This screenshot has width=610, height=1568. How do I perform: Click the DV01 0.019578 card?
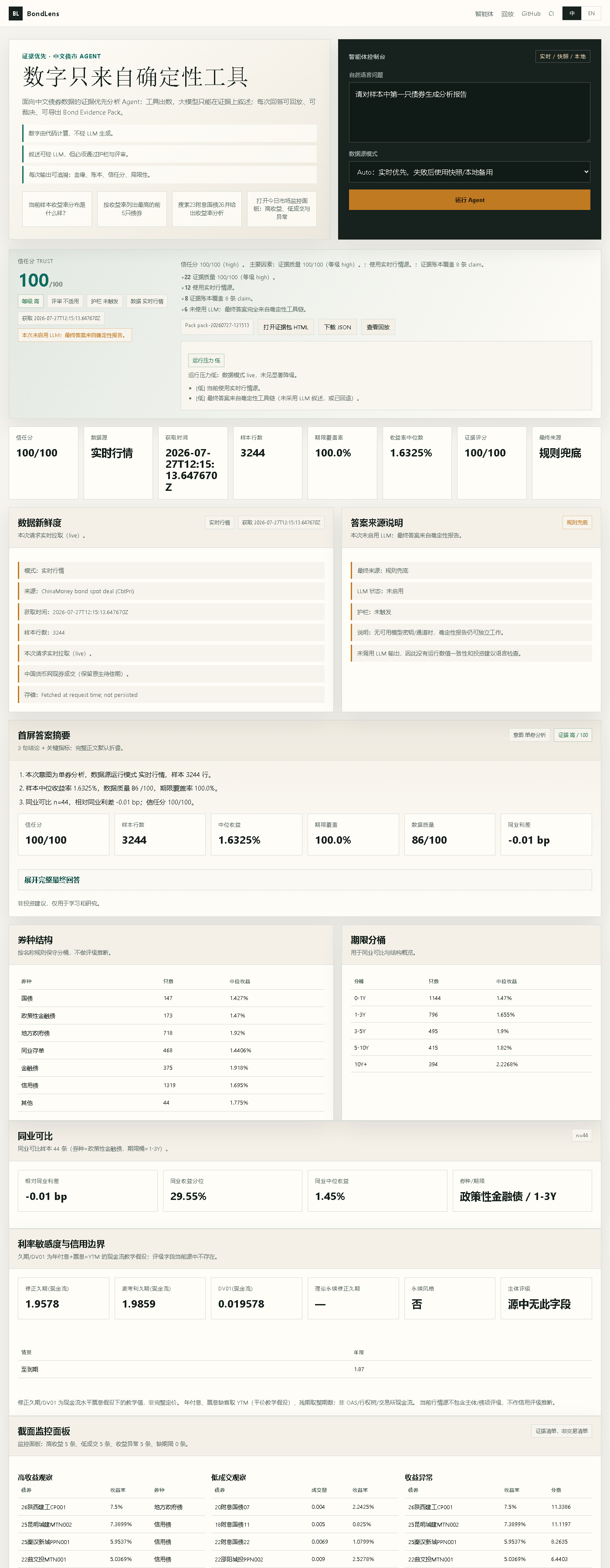point(256,1298)
